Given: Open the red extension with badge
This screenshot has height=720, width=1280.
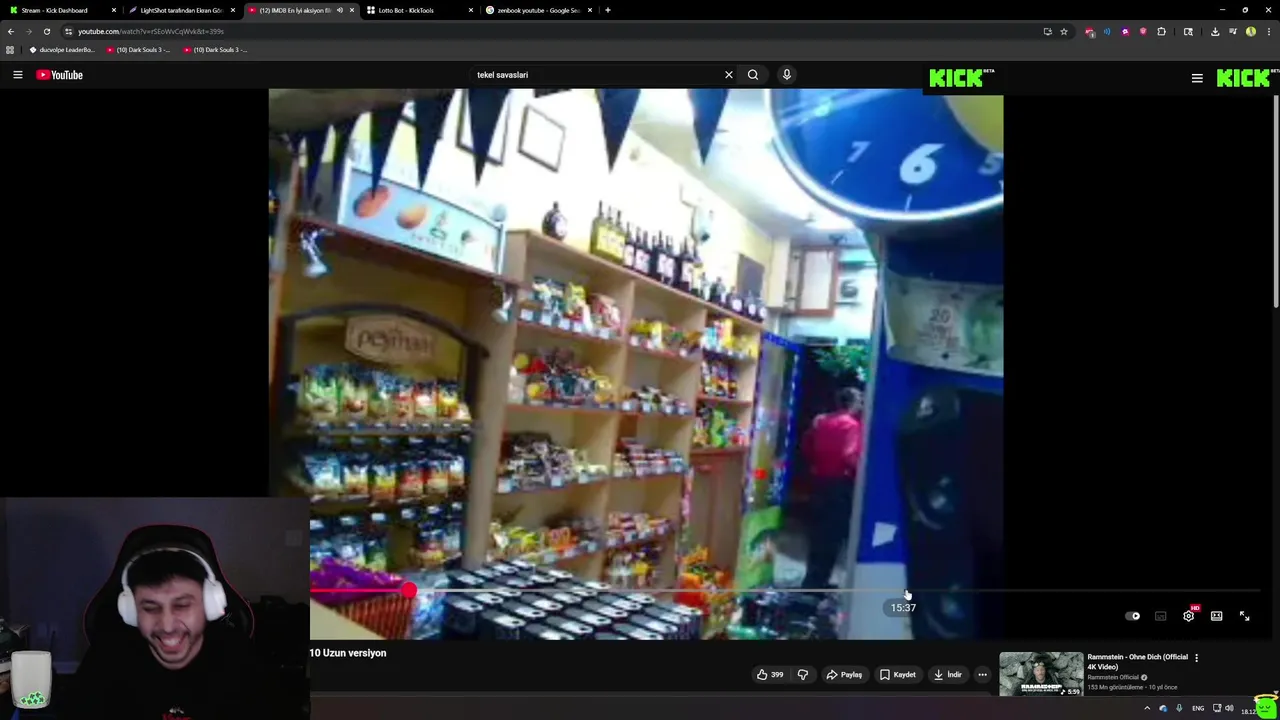Looking at the screenshot, I should (1090, 31).
